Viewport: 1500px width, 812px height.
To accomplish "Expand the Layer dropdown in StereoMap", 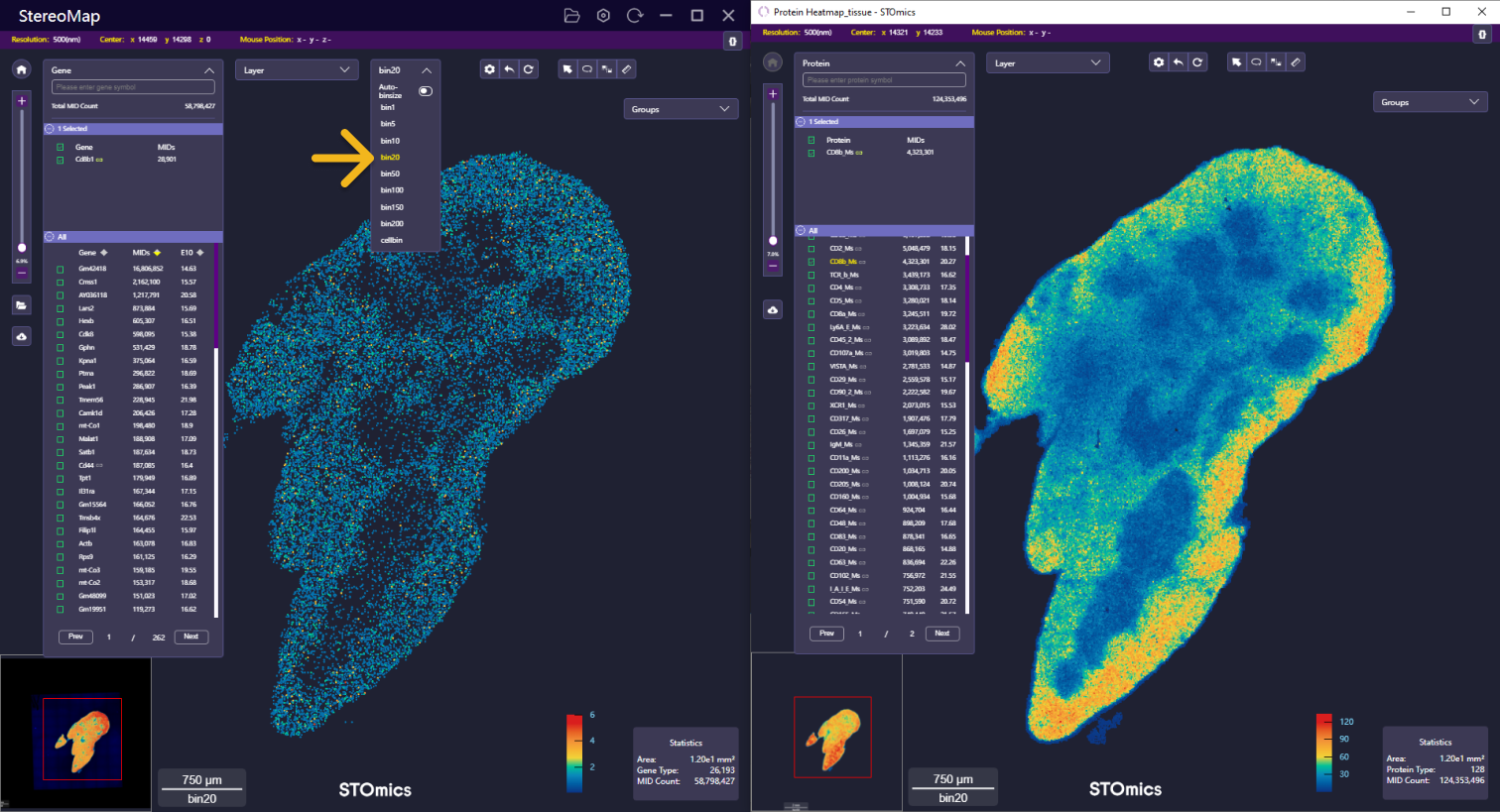I will pos(296,70).
